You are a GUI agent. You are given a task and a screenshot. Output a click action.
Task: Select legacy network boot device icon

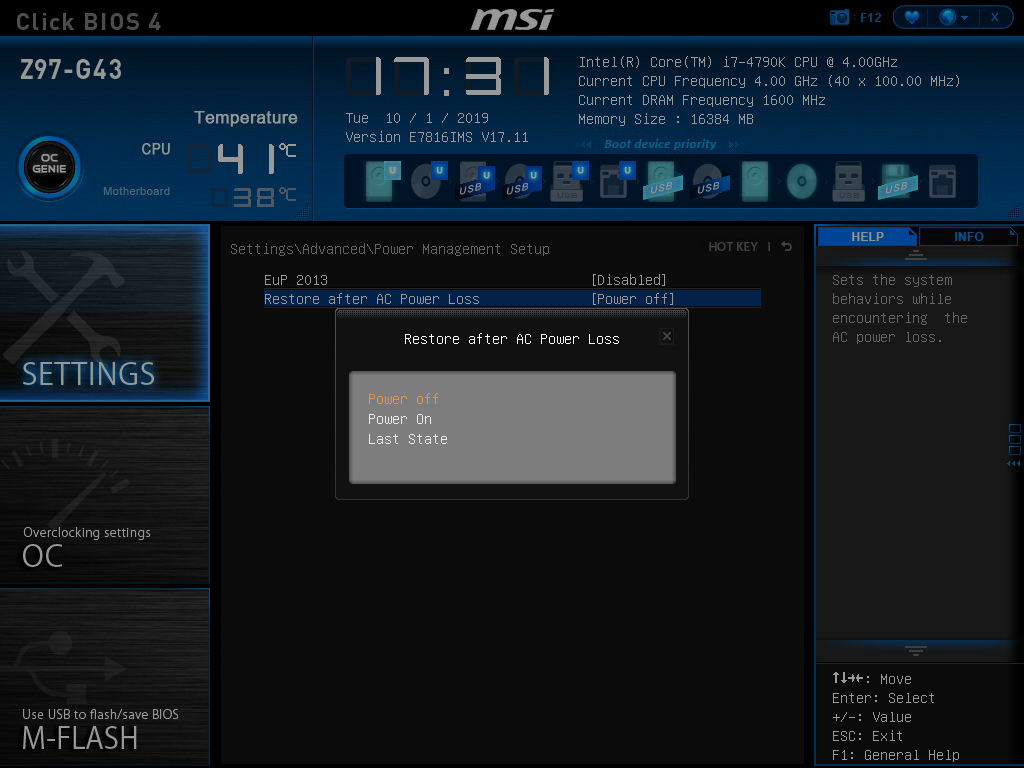point(942,180)
